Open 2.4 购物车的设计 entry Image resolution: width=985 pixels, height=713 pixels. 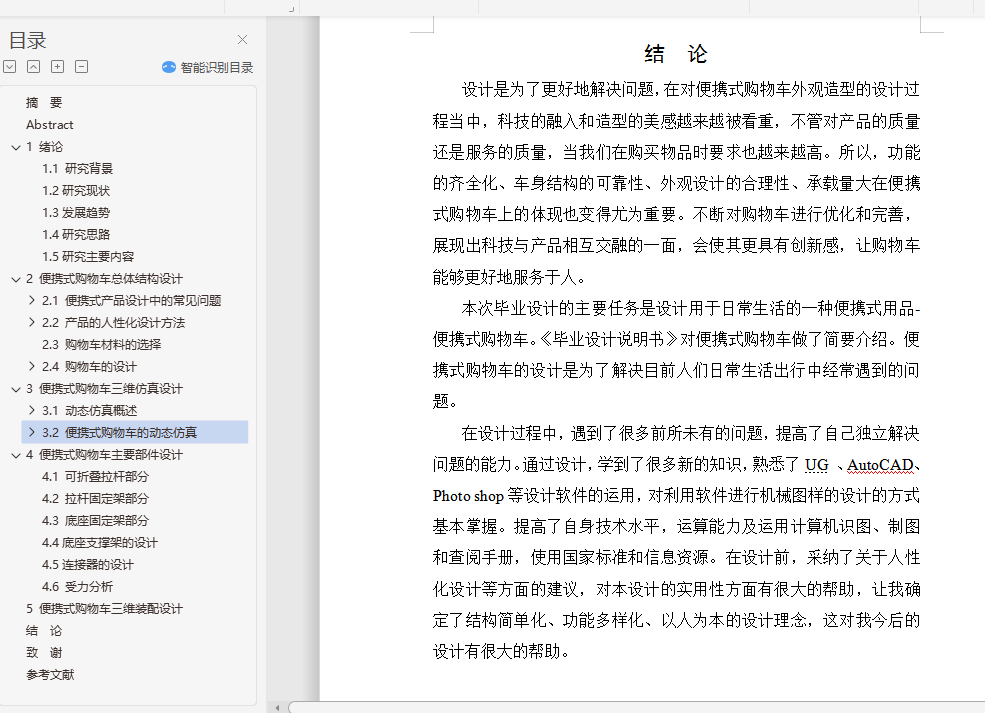pyautogui.click(x=89, y=366)
